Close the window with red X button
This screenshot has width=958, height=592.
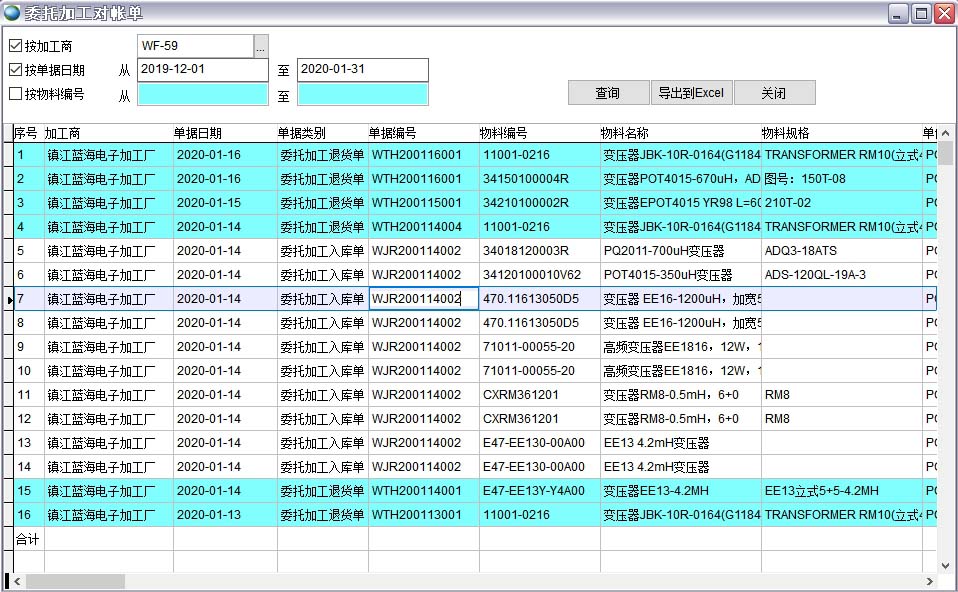tap(943, 13)
